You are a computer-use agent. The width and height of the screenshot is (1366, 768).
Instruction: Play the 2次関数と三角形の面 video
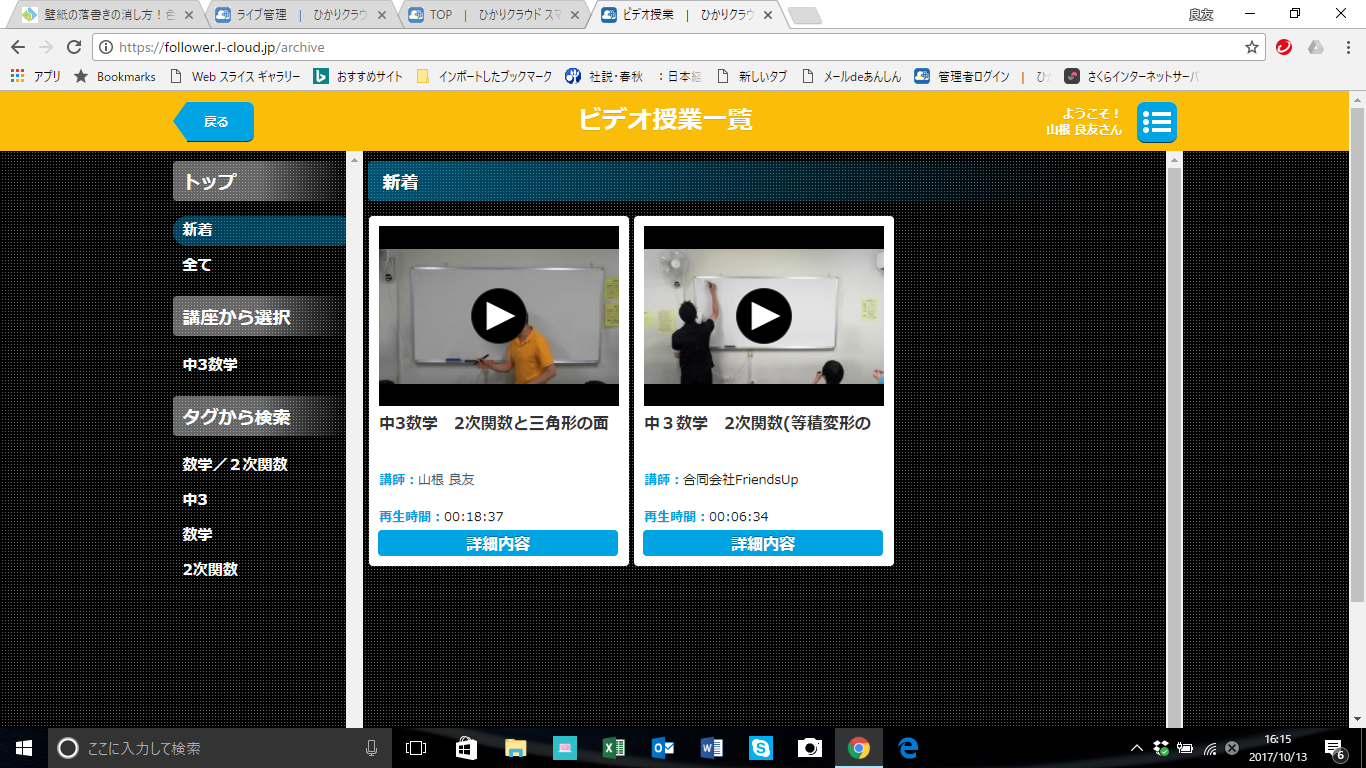pos(499,316)
